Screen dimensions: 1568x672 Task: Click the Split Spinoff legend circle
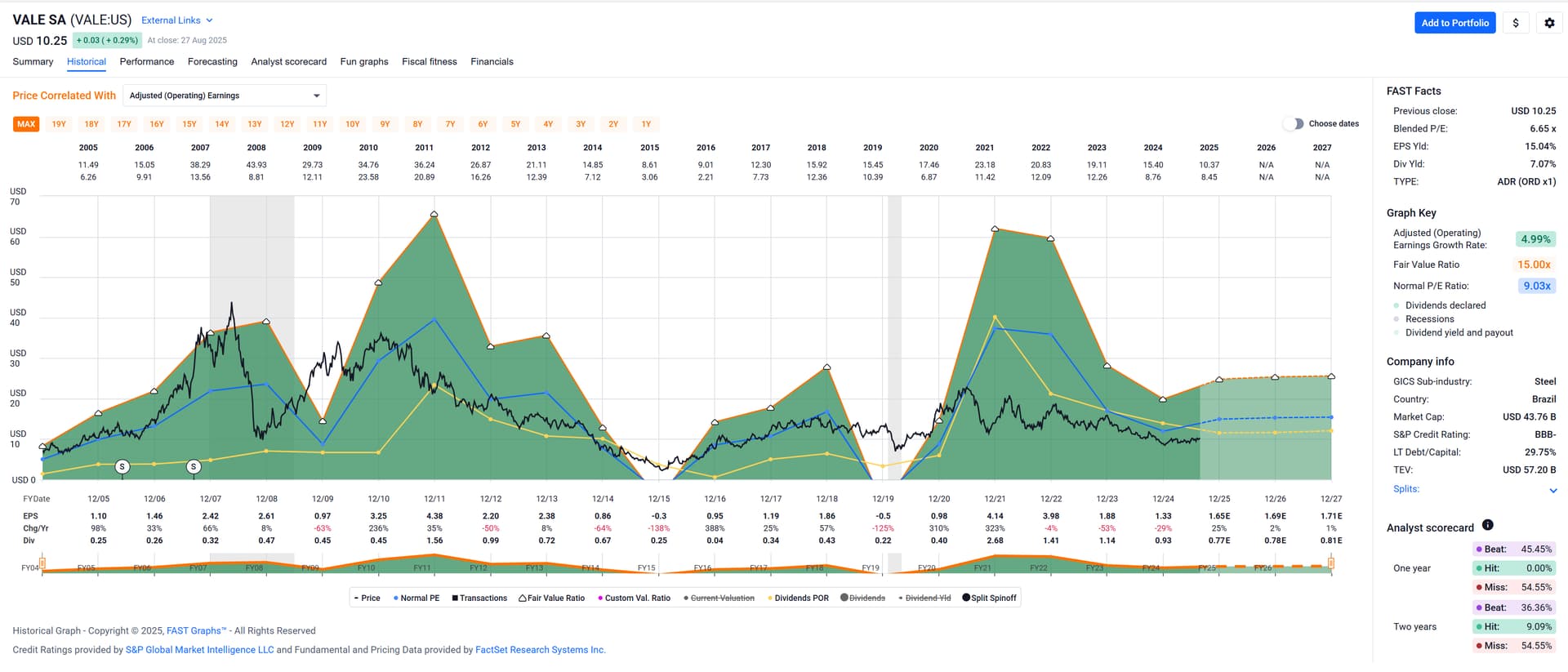pyautogui.click(x=966, y=598)
